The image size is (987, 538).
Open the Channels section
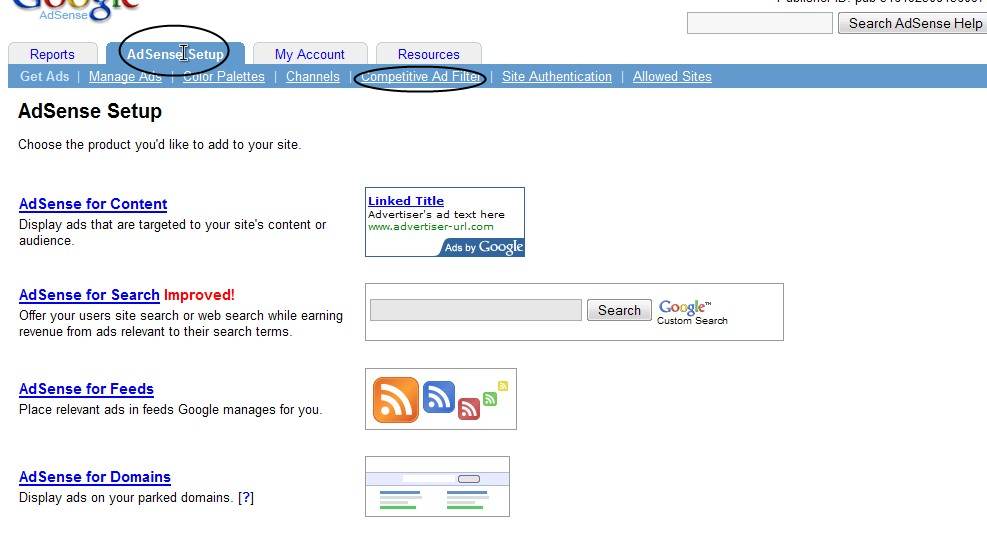coord(312,76)
